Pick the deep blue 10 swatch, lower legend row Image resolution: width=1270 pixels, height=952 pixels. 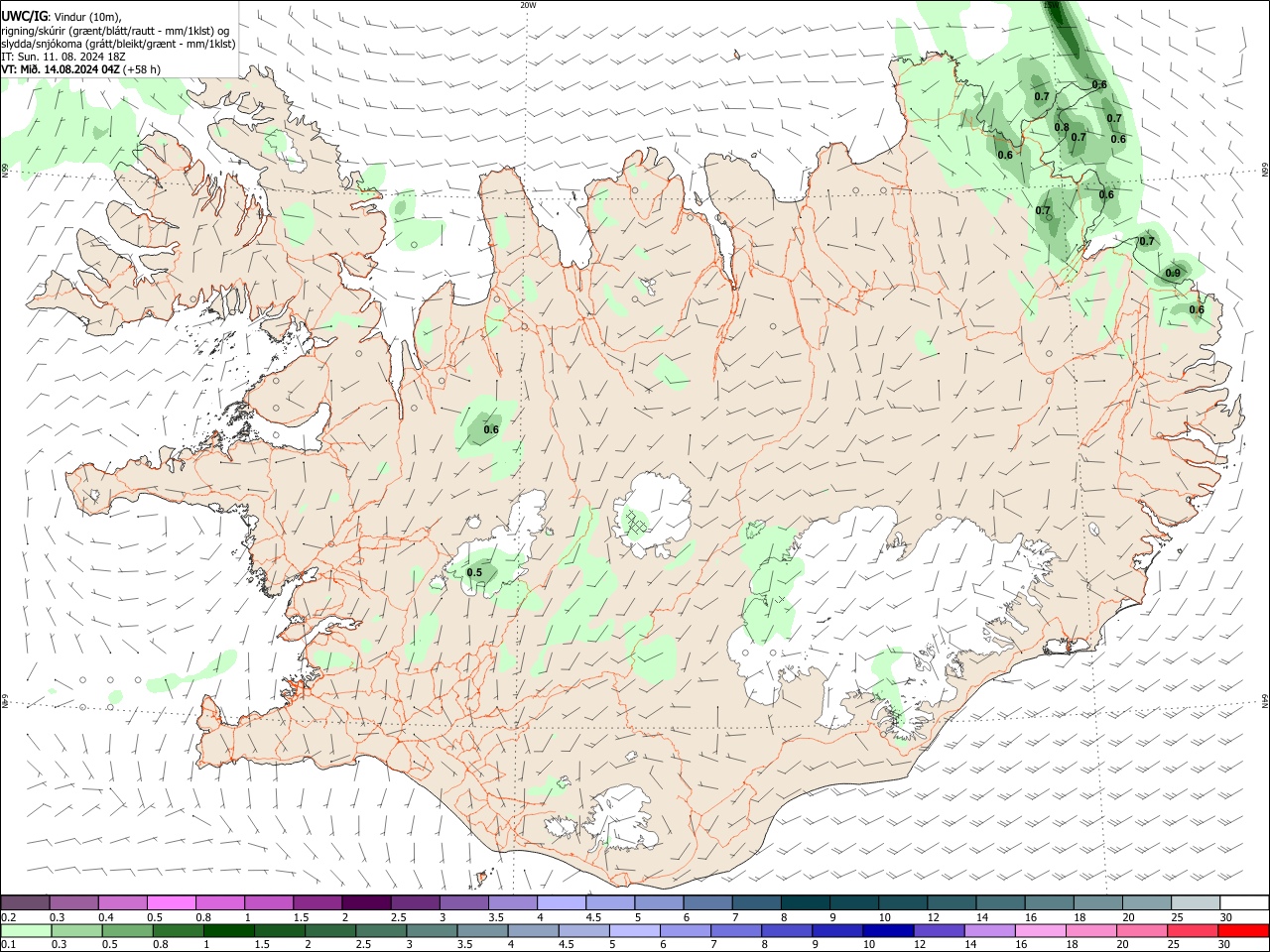(x=890, y=931)
